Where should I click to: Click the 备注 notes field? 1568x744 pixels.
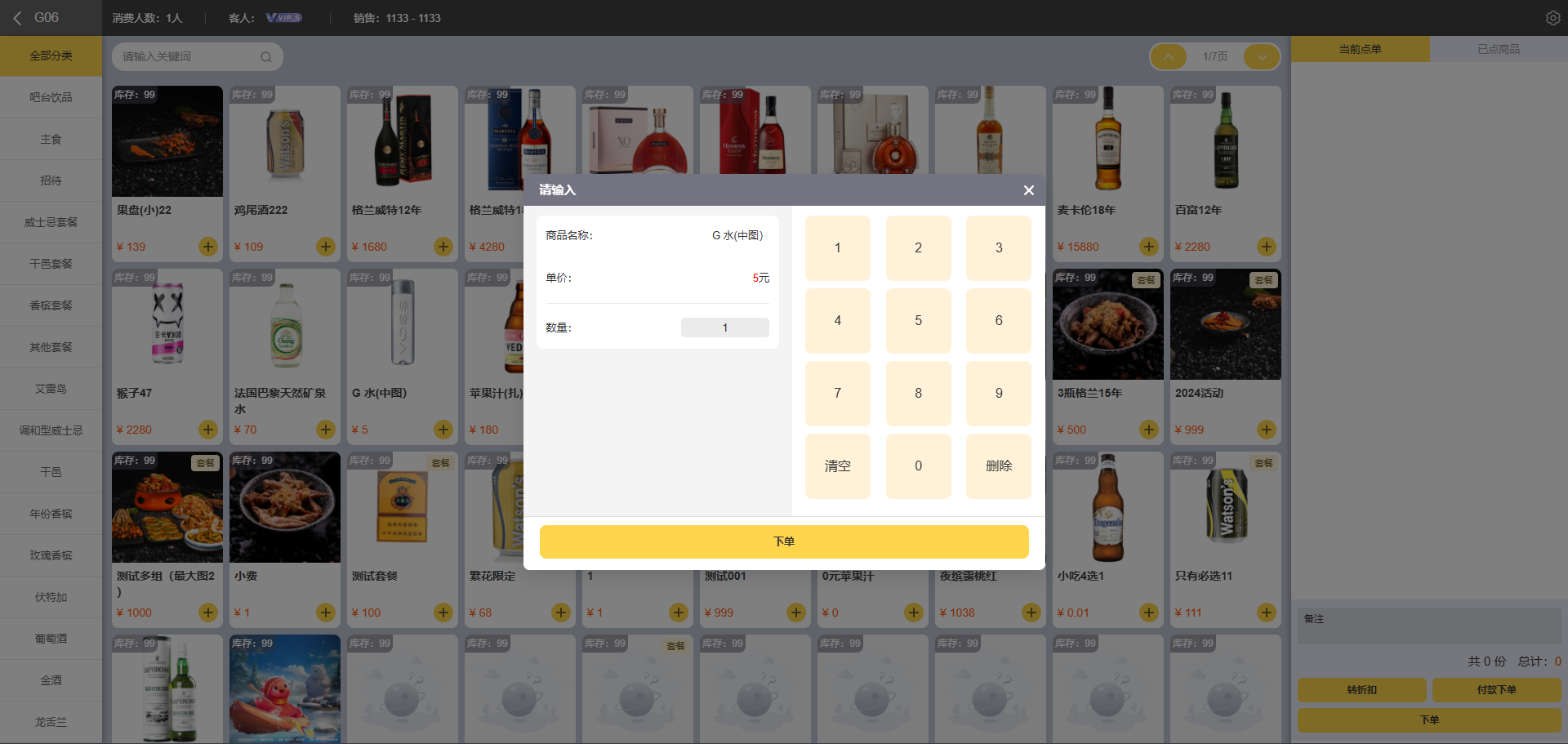click(x=1429, y=626)
